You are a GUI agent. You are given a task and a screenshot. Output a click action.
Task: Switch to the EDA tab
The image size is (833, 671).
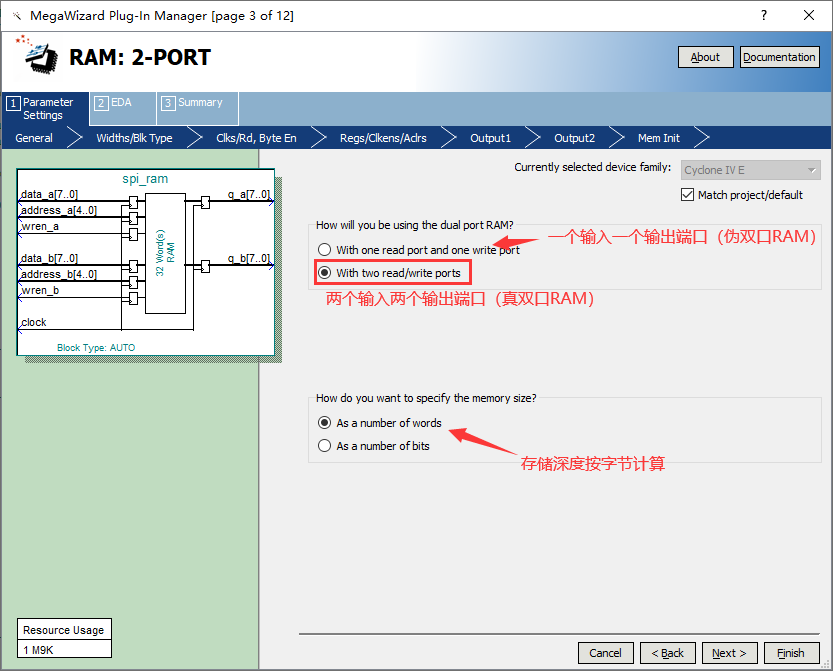click(121, 102)
